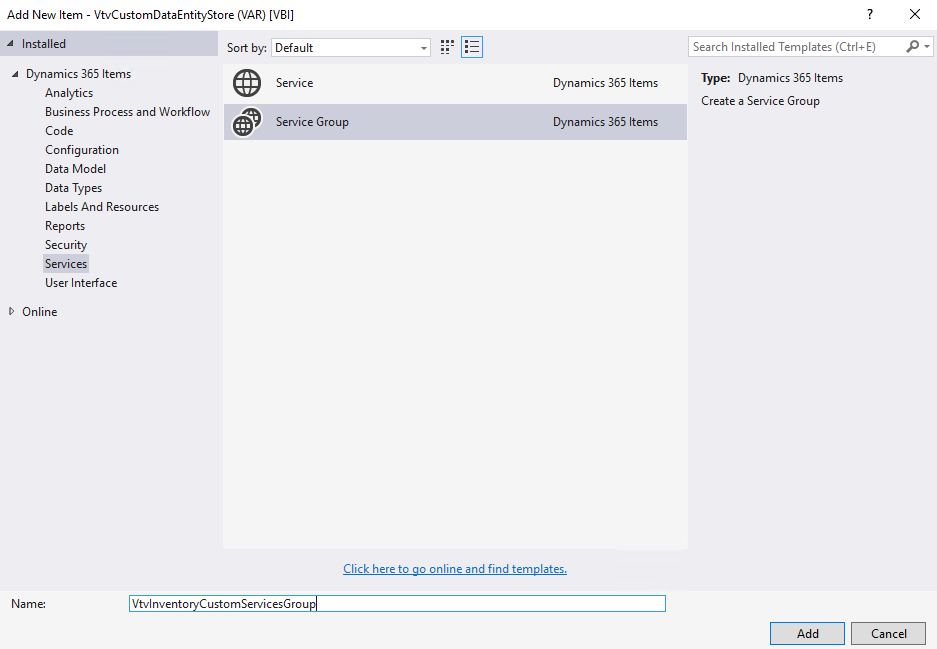Select Code category
Image resolution: width=937 pixels, height=649 pixels.
pyautogui.click(x=59, y=131)
